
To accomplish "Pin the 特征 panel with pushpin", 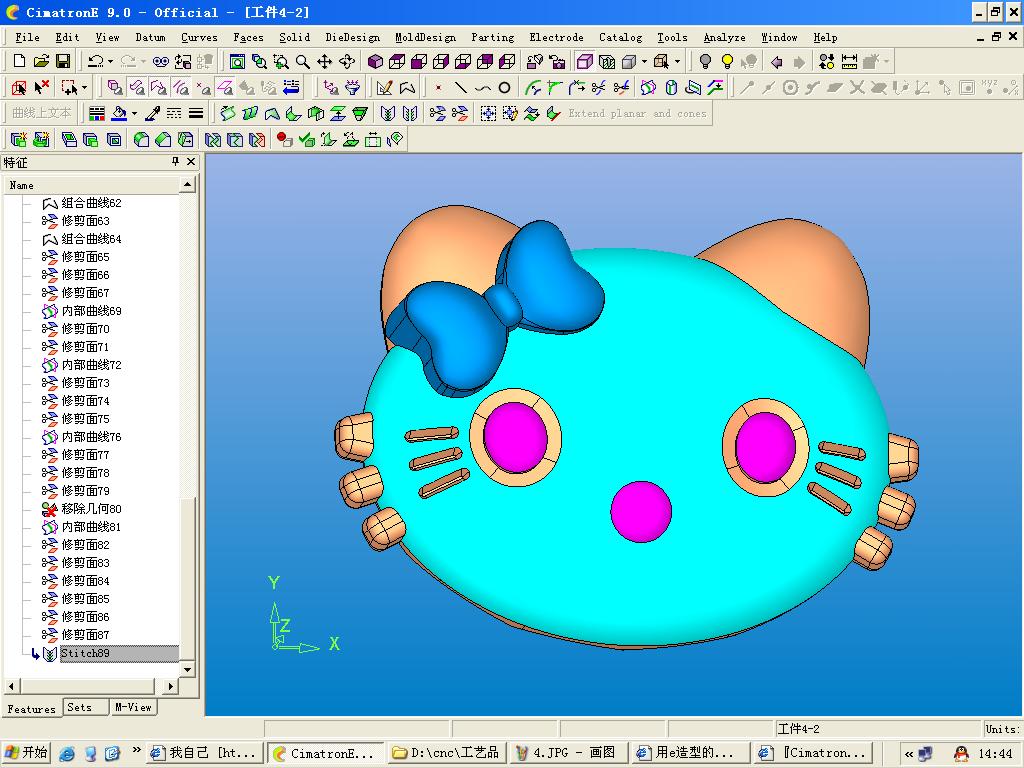I will (x=175, y=161).
